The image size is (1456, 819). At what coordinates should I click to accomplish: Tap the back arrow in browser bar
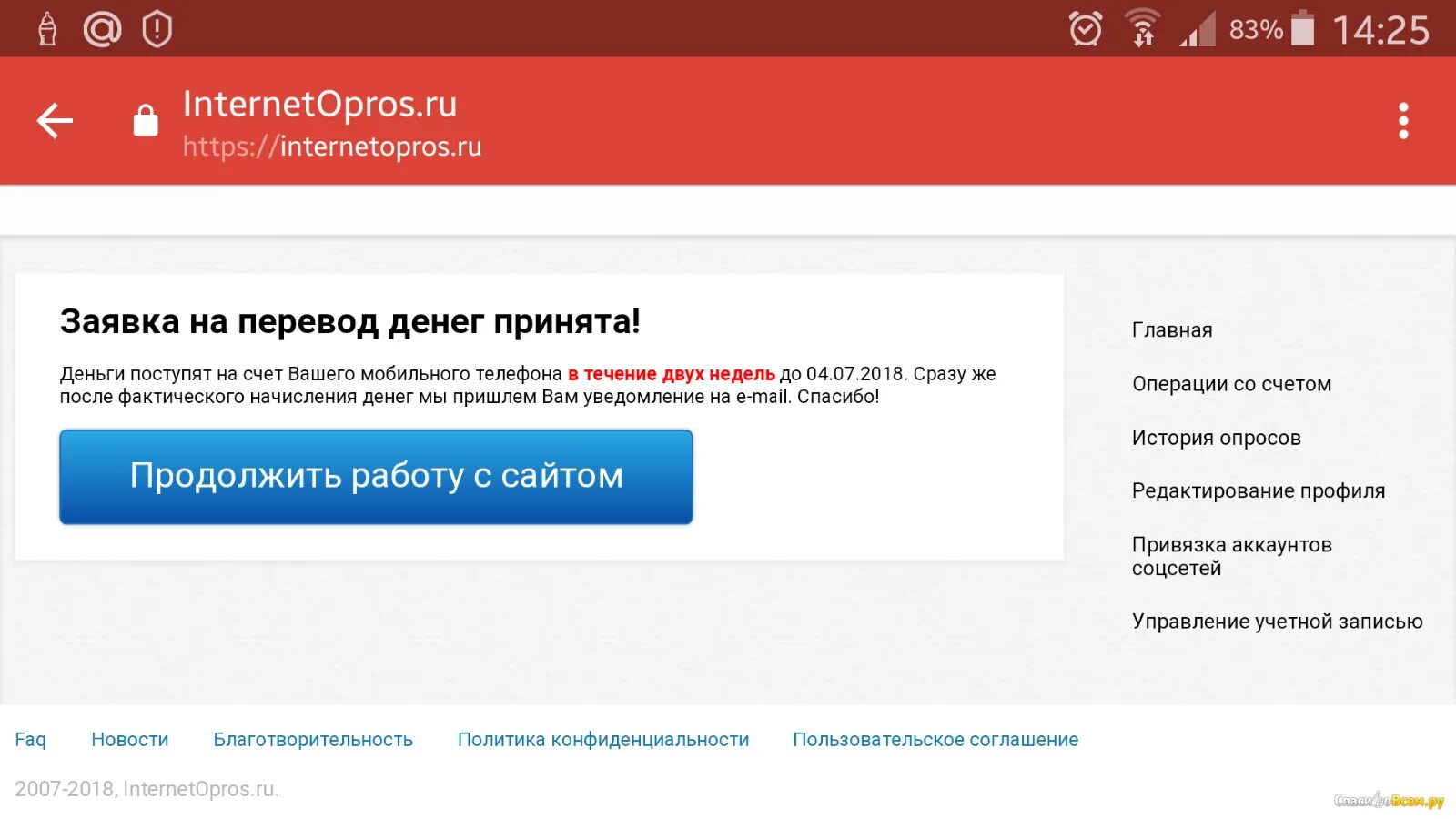(55, 121)
